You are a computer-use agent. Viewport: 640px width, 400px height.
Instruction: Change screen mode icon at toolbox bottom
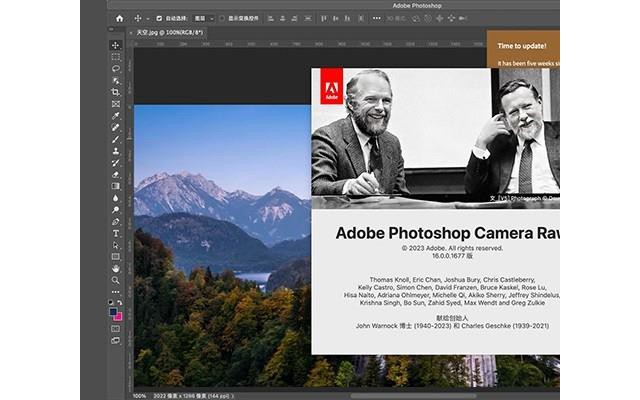pyautogui.click(x=116, y=340)
